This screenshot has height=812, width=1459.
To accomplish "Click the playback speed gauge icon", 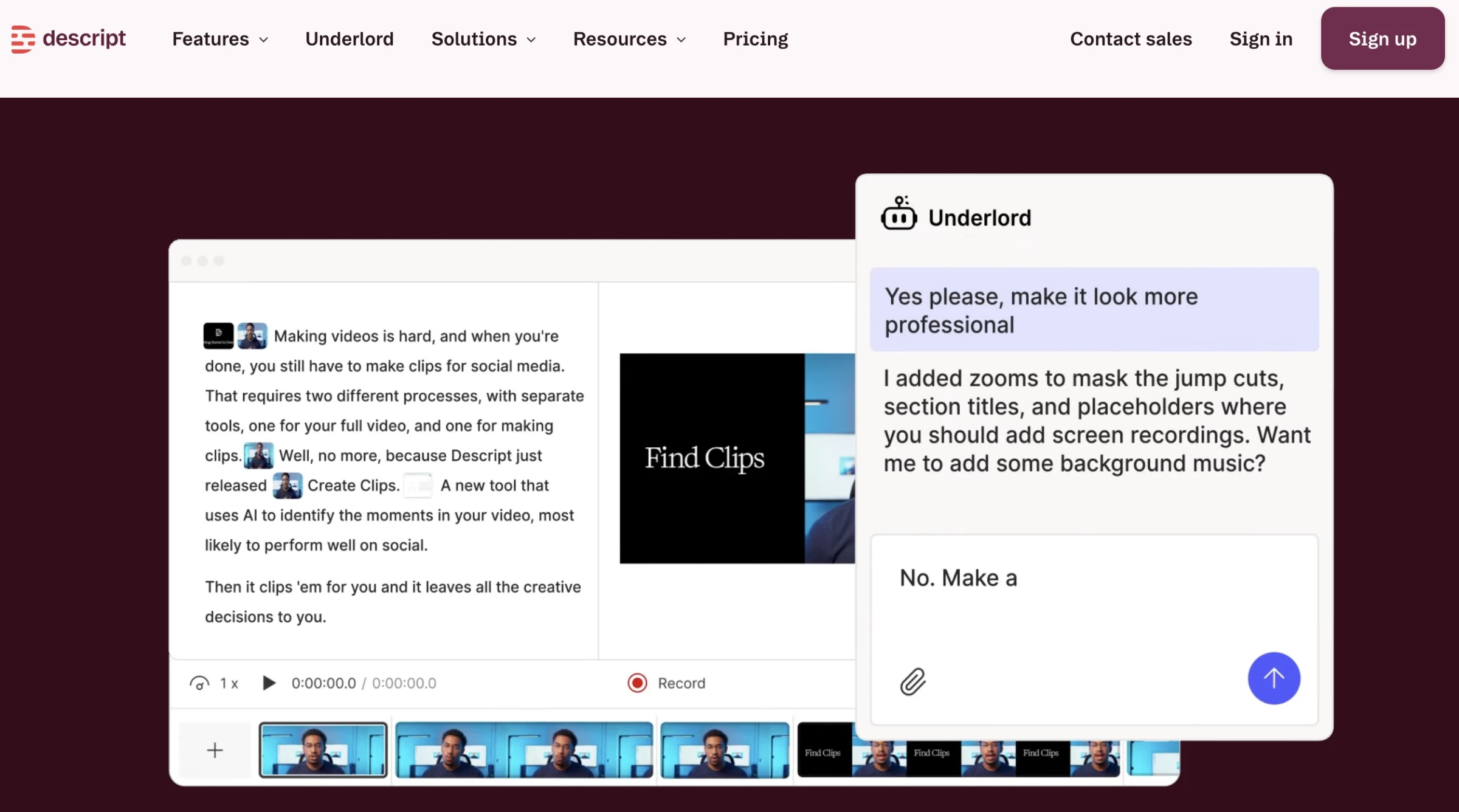I will click(x=199, y=683).
